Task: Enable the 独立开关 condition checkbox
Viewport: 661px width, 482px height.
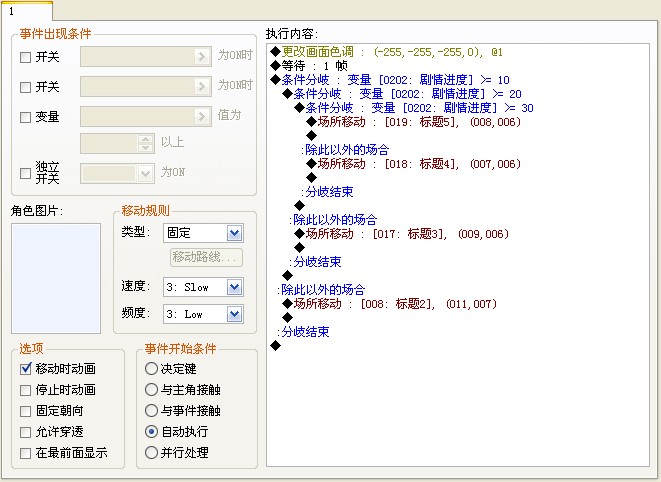Action: pyautogui.click(x=26, y=173)
